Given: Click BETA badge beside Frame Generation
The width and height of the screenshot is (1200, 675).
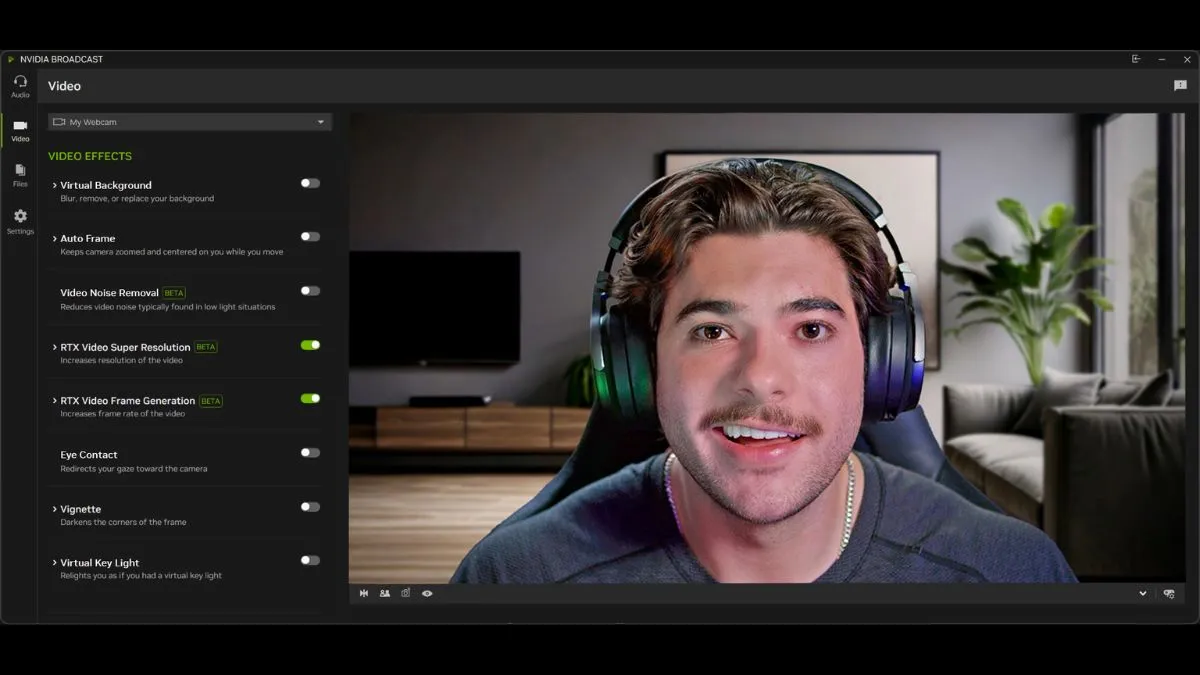Looking at the screenshot, I should (x=211, y=401).
